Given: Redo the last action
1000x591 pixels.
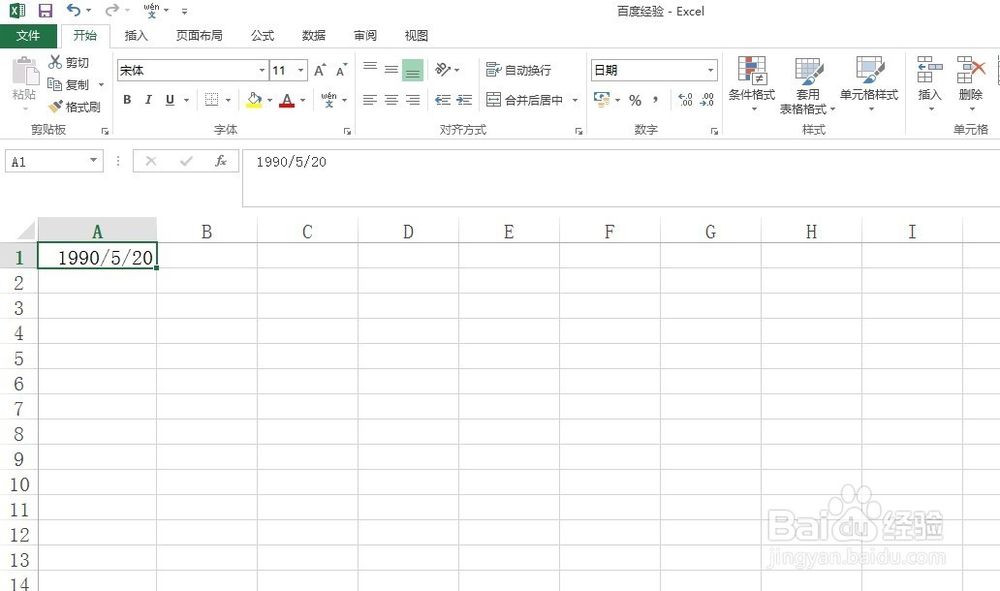Looking at the screenshot, I should pos(112,10).
